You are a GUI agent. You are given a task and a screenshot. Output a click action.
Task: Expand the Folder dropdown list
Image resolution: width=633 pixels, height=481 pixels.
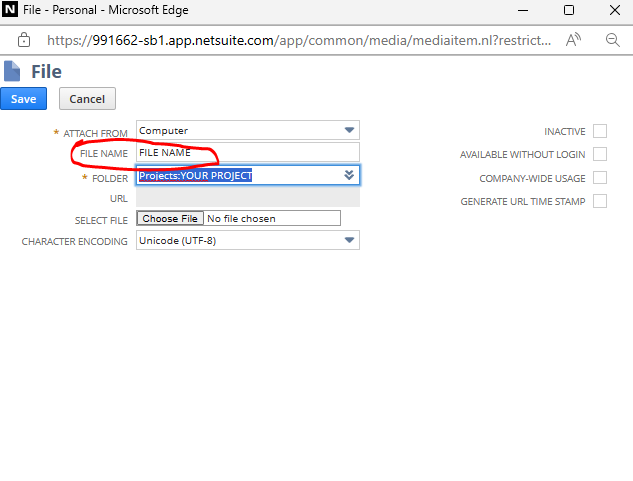[349, 175]
